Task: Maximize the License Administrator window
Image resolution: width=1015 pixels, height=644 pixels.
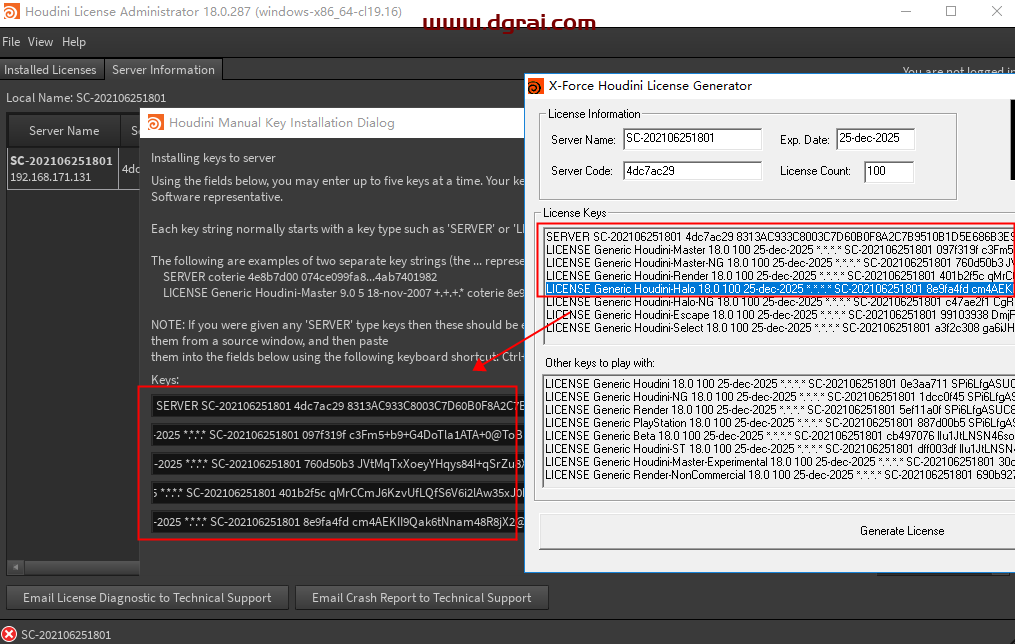Action: tap(951, 12)
